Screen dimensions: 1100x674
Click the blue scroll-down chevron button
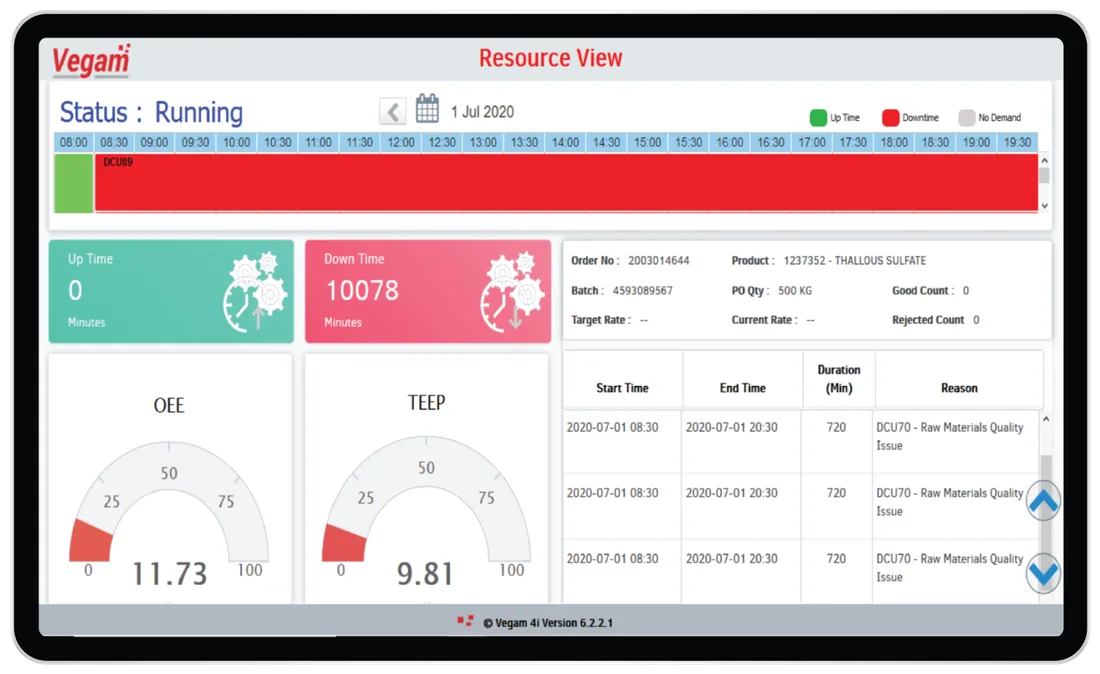coord(1043,573)
